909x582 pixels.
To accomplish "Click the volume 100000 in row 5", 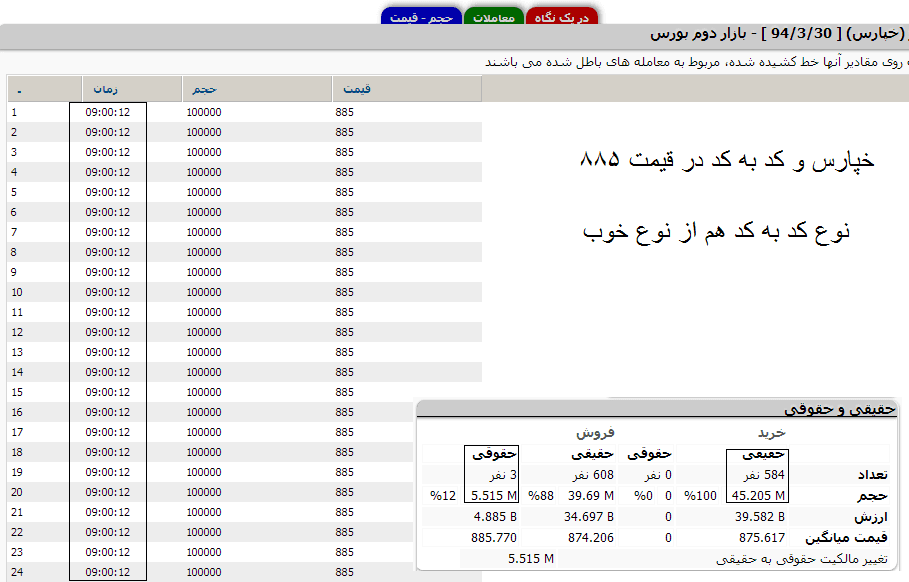I will click(204, 192).
